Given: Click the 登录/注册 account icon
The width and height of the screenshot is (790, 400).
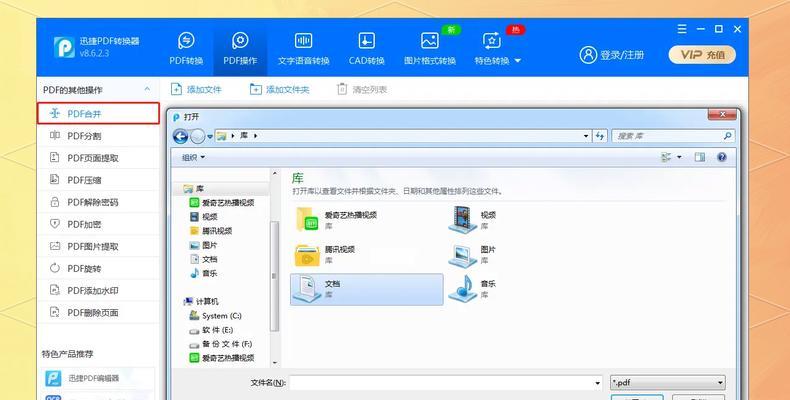Looking at the screenshot, I should coord(588,54).
